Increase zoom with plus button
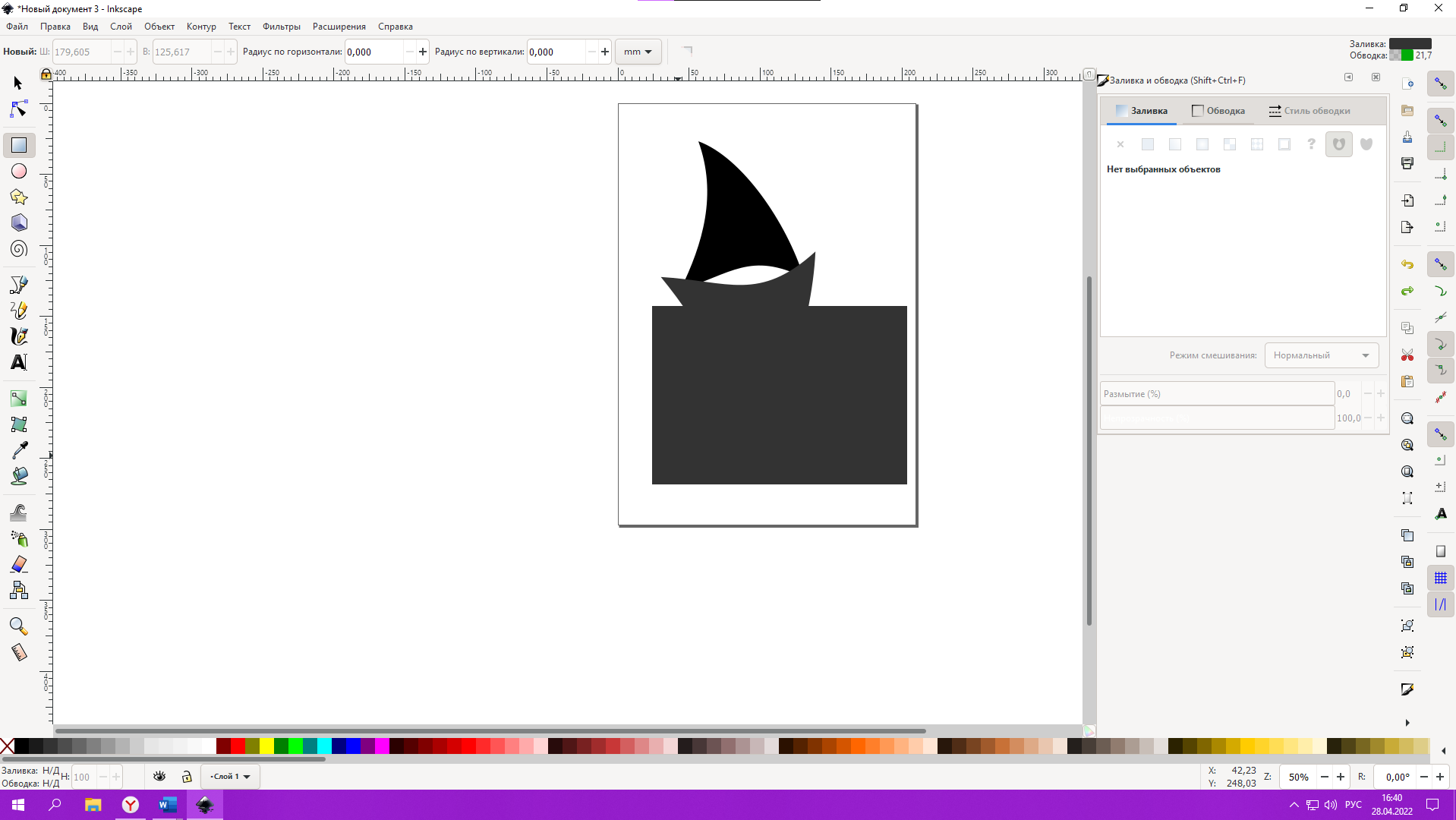The image size is (1456, 820). 1341,777
